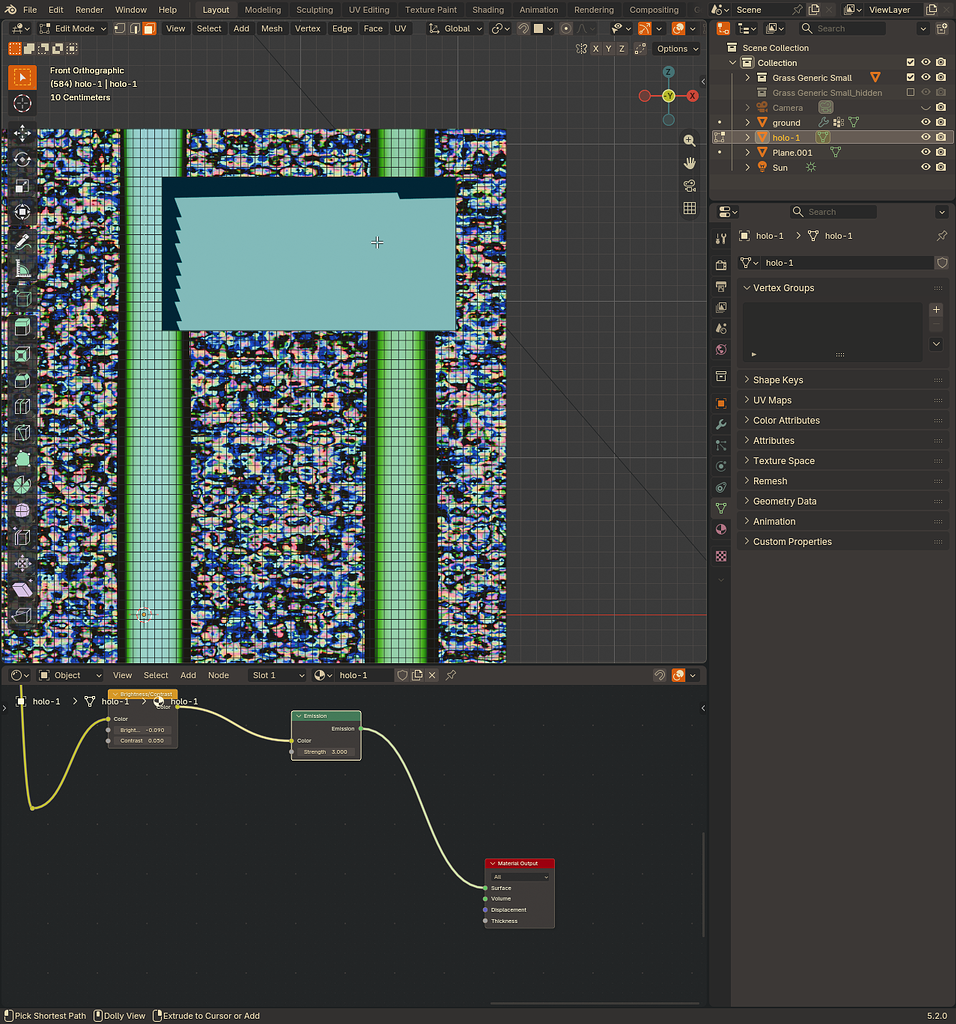The height and width of the screenshot is (1024, 956).
Task: Select the Shear tool
Action: (x=22, y=590)
